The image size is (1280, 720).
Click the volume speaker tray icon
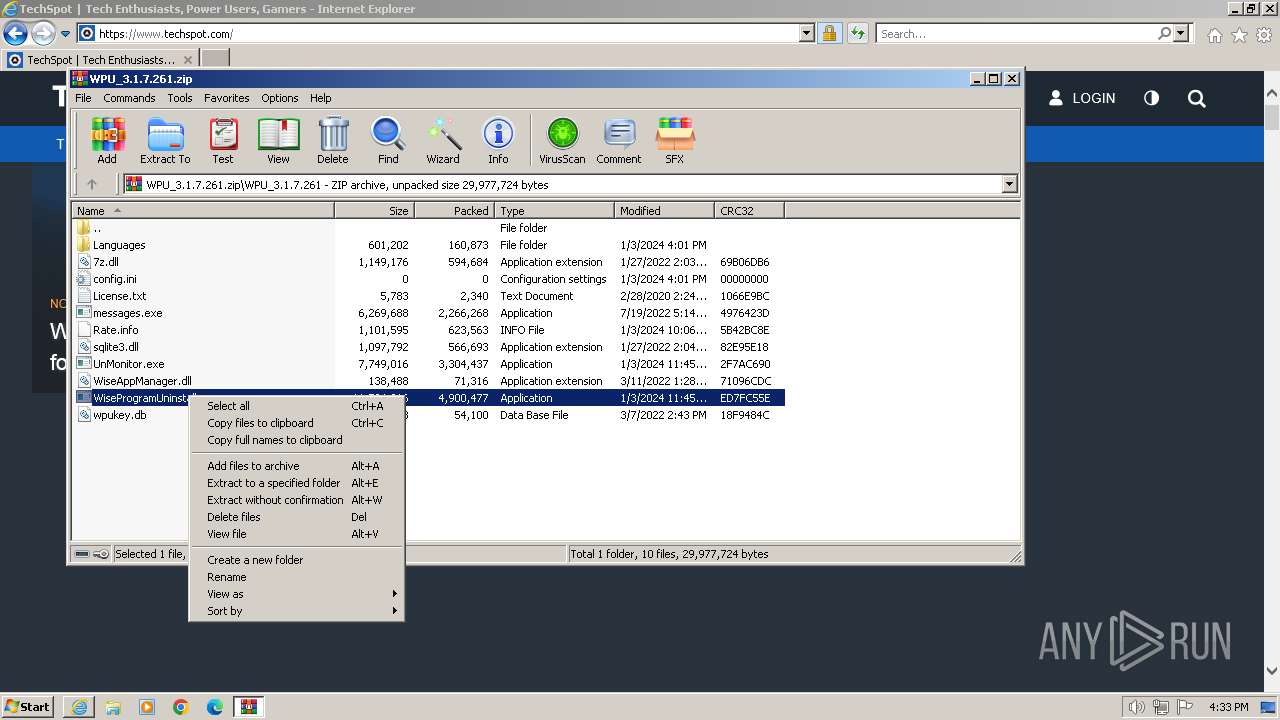pos(1136,707)
